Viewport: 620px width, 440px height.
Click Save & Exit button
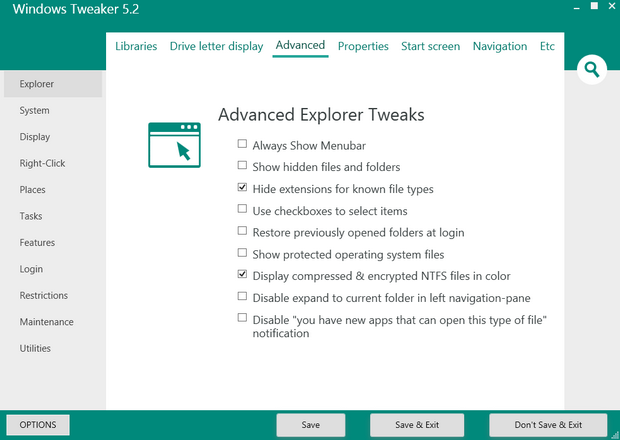point(417,425)
